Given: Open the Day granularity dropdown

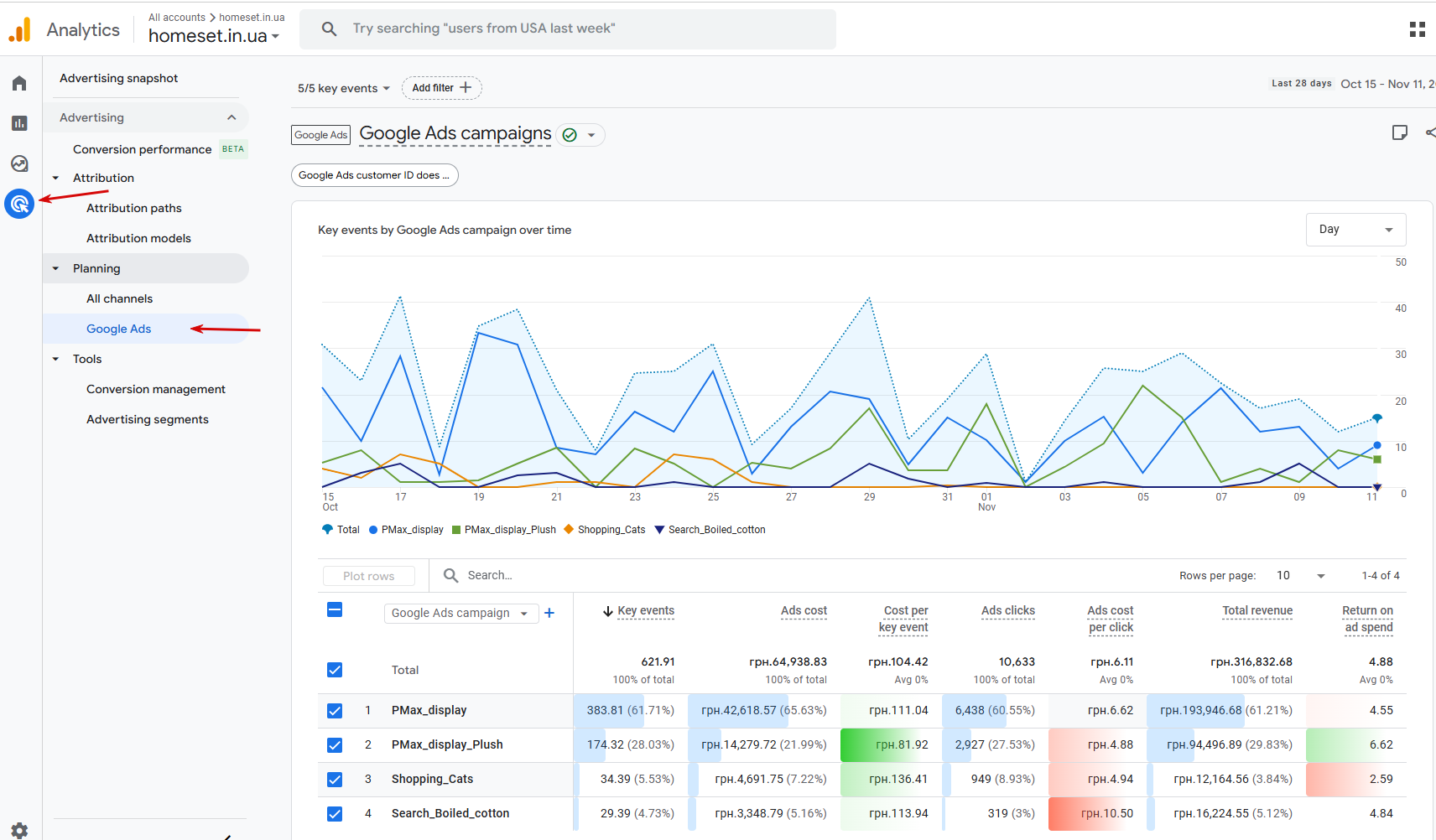Looking at the screenshot, I should pos(1355,230).
